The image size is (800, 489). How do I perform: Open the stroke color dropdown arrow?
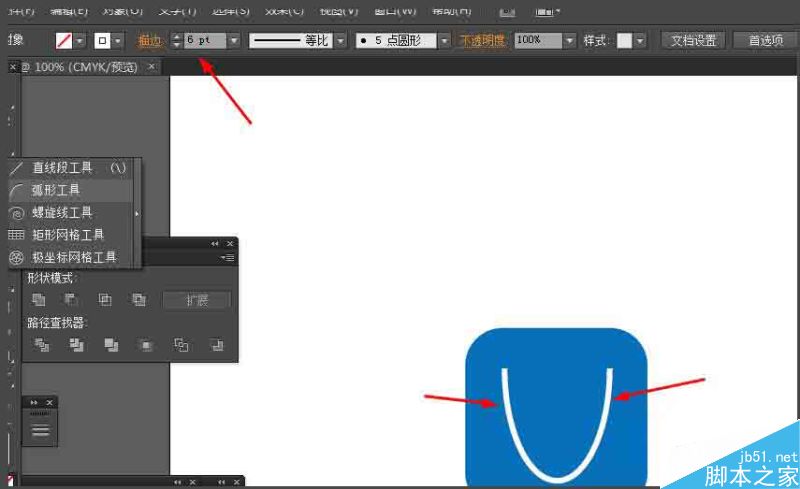[x=118, y=40]
